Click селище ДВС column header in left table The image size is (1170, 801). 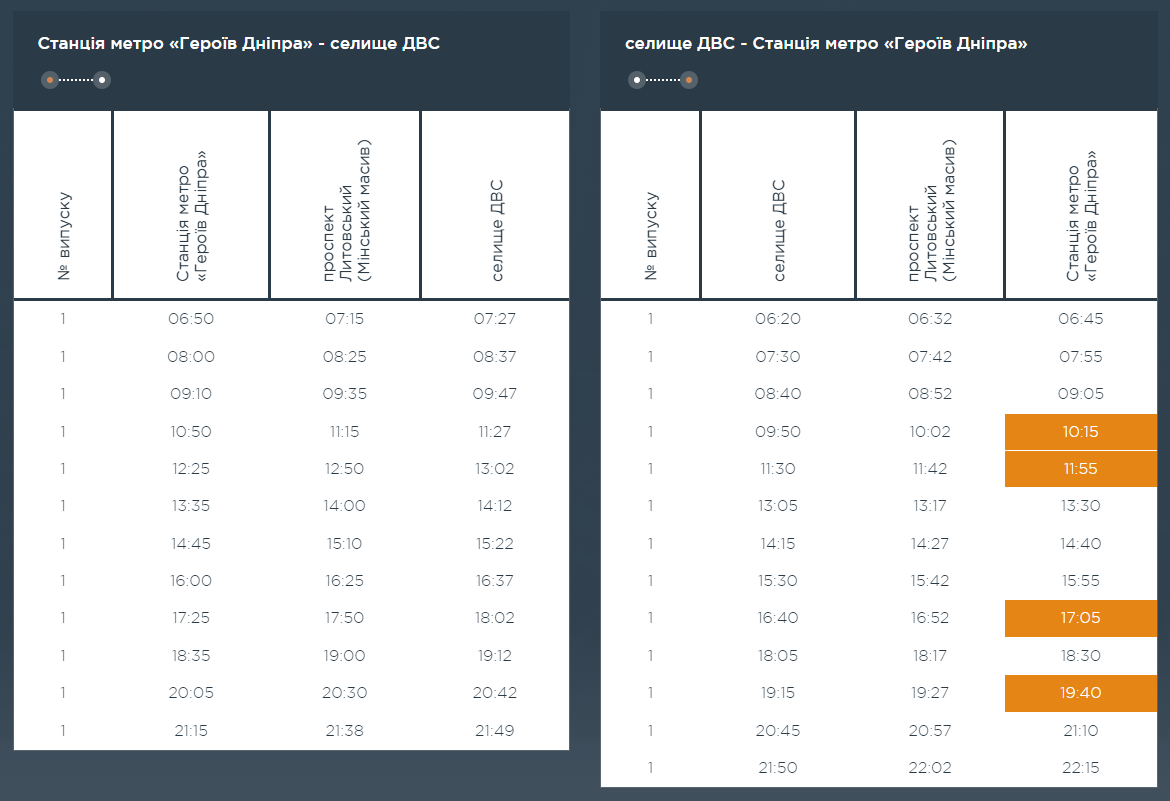(496, 230)
